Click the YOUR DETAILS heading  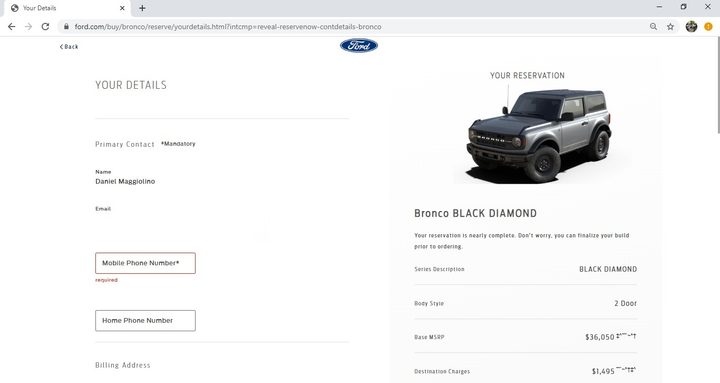pos(131,85)
